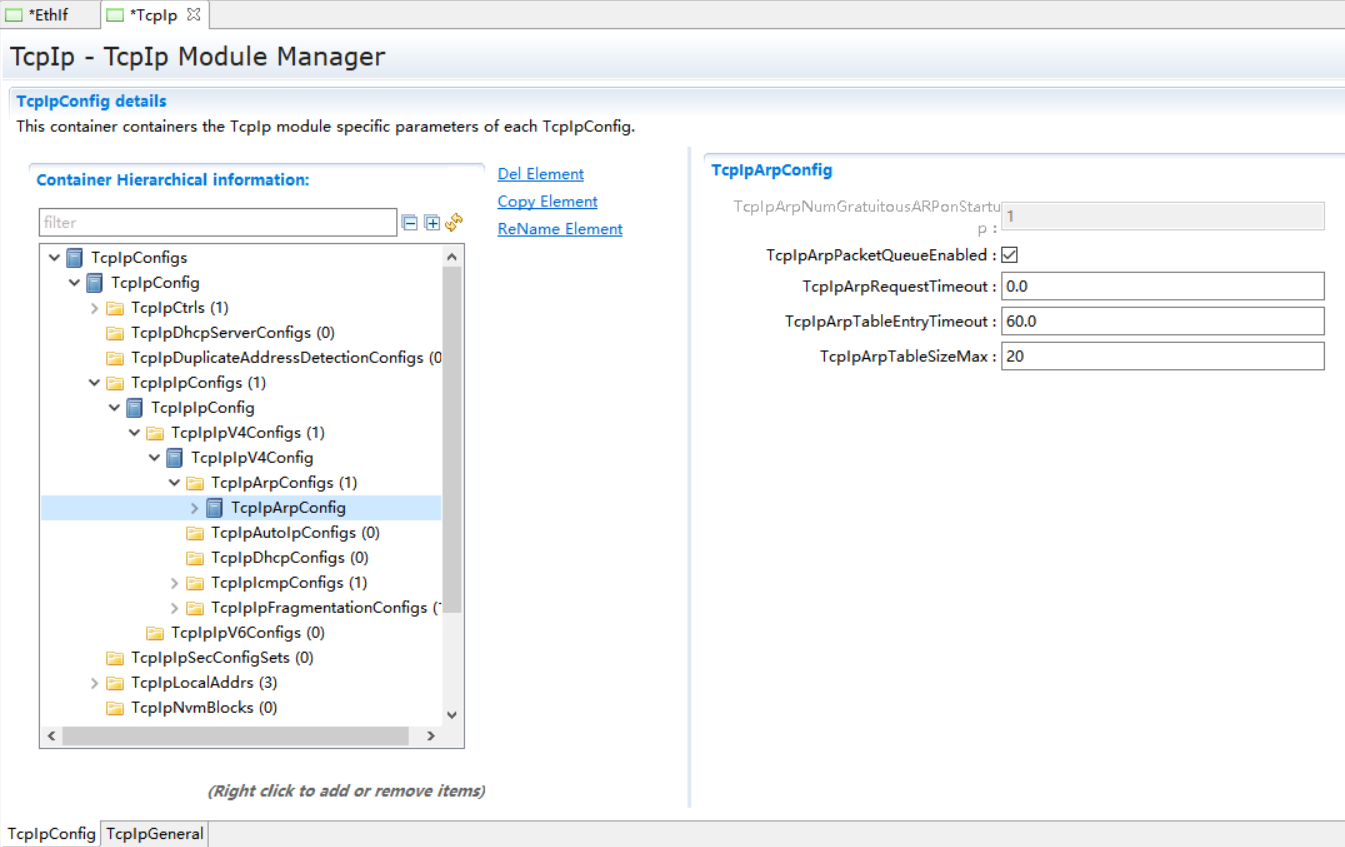Click the TcpIpIpV4Config container icon
Screen dimensions: 1345x847
tap(175, 458)
